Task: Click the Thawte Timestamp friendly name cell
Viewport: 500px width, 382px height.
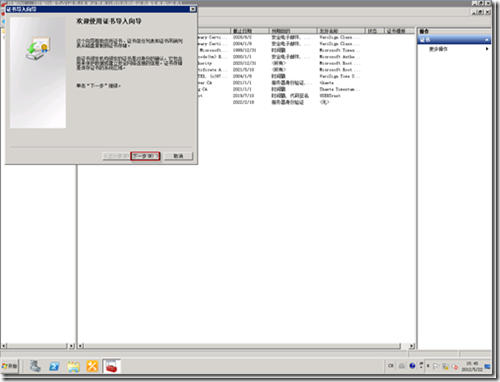Action: pos(339,89)
